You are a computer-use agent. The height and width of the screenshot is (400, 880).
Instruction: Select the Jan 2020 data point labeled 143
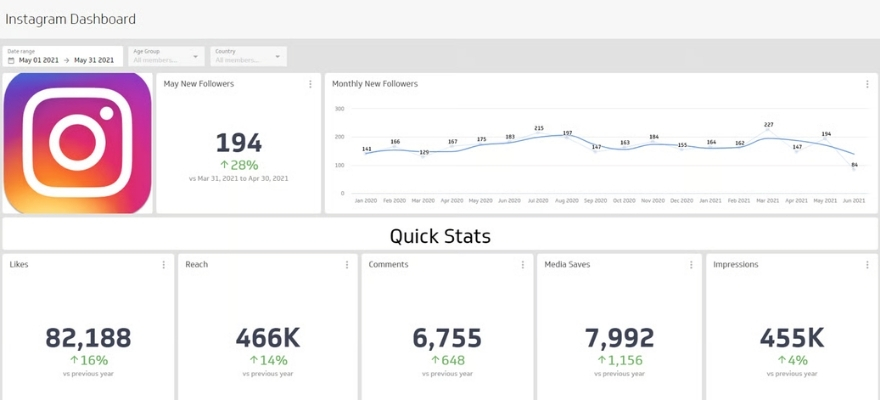366,153
